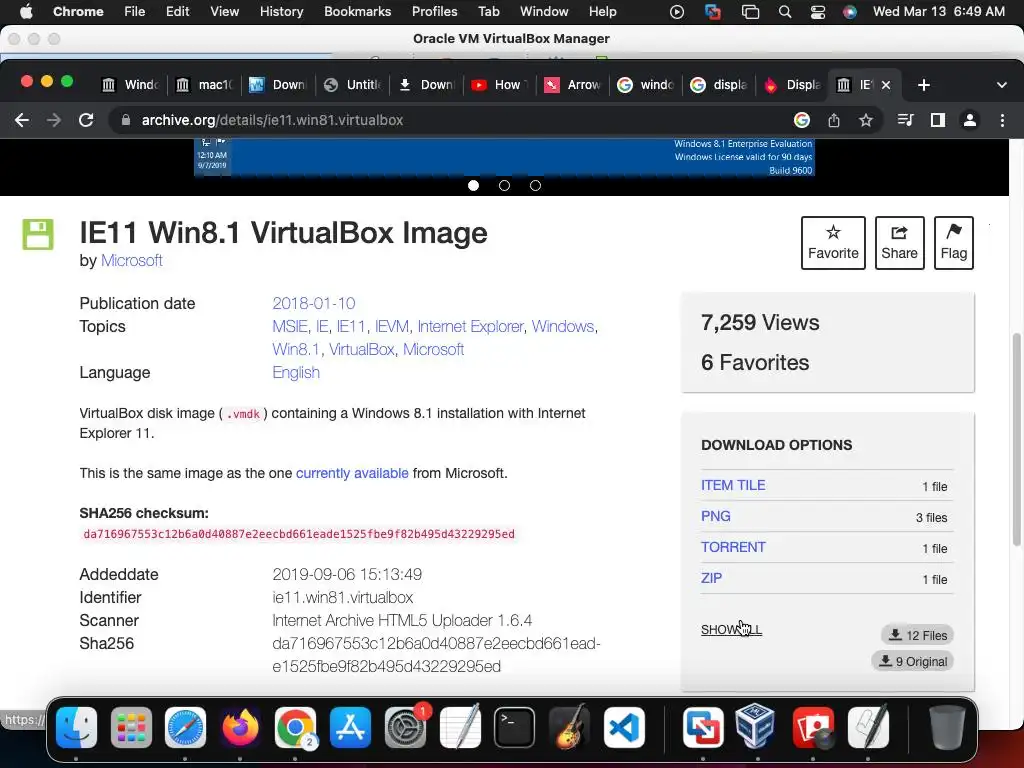Download the ZIP file

711,578
